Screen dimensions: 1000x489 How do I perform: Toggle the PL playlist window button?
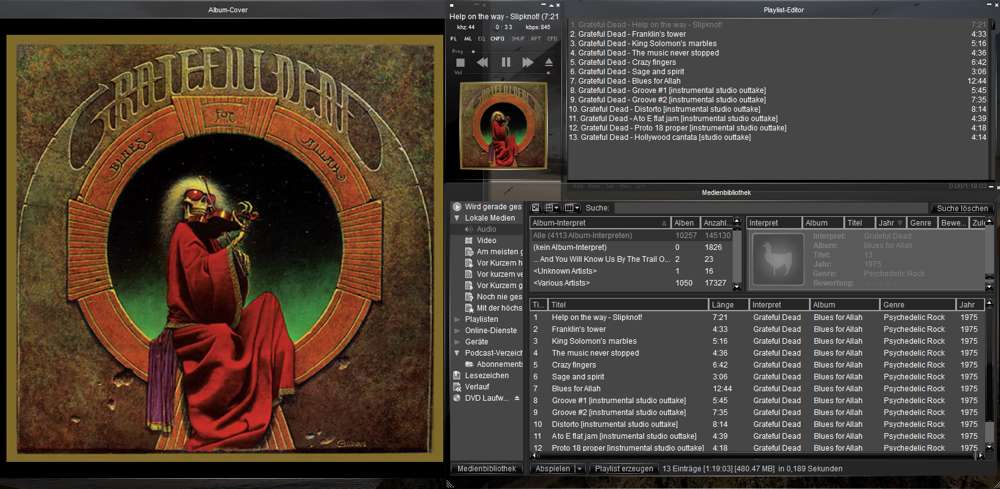pos(453,38)
